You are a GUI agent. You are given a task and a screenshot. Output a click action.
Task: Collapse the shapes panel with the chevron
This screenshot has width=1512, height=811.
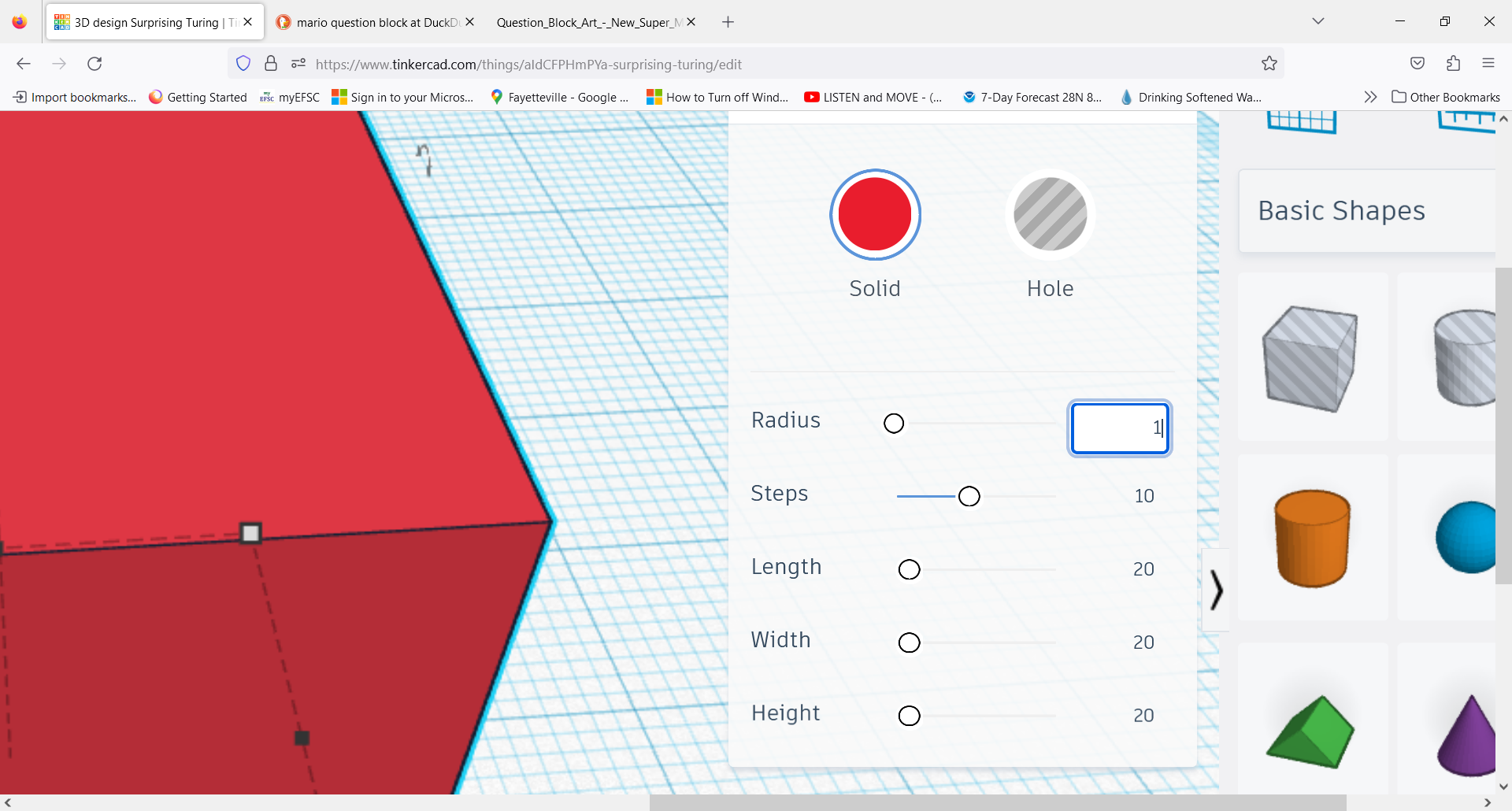1216,590
